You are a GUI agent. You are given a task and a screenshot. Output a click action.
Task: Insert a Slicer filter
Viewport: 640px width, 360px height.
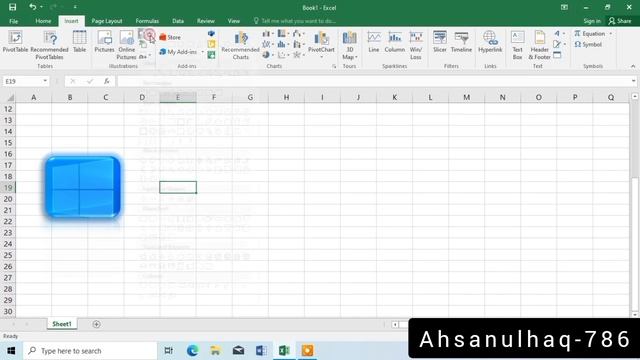[440, 42]
